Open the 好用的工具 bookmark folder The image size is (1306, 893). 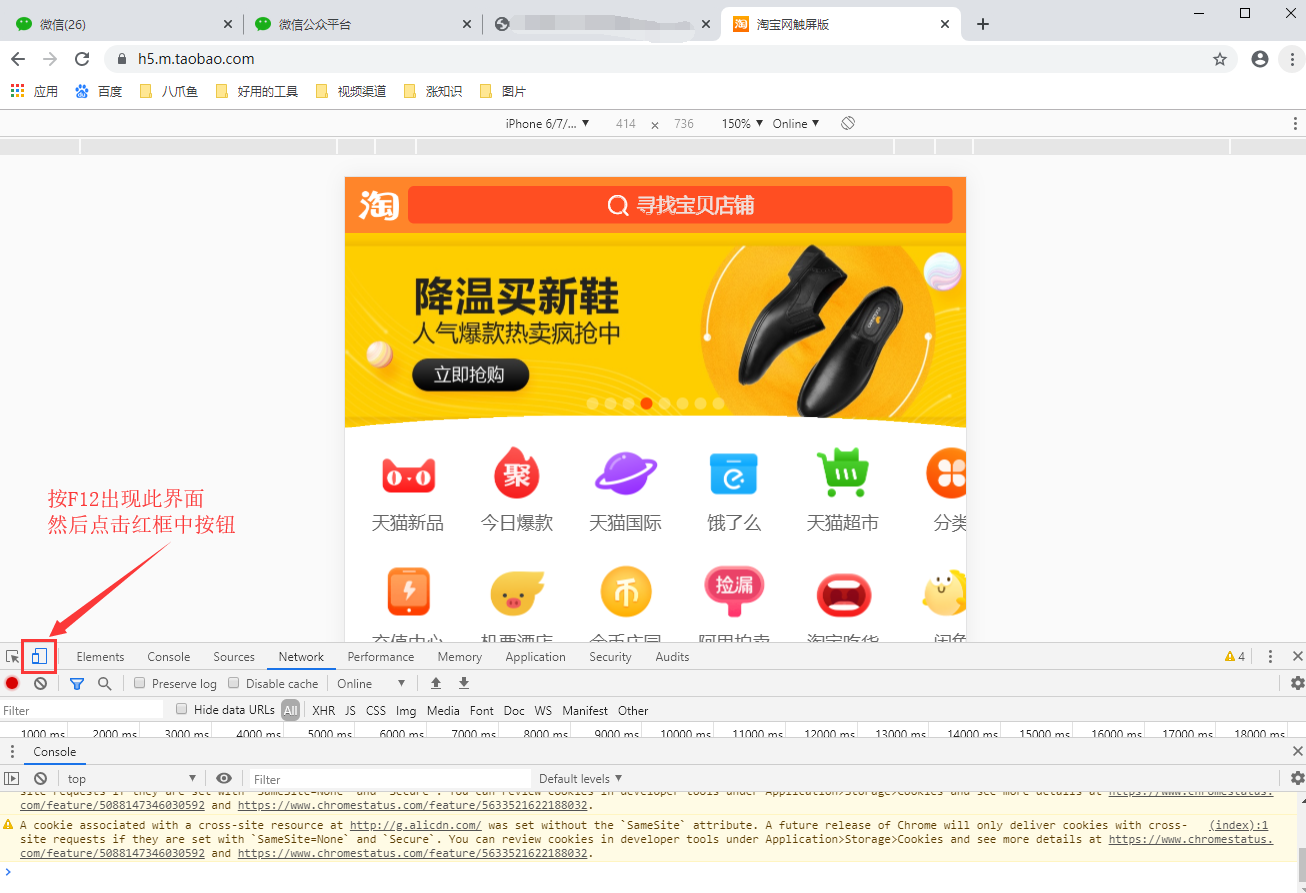pos(257,91)
